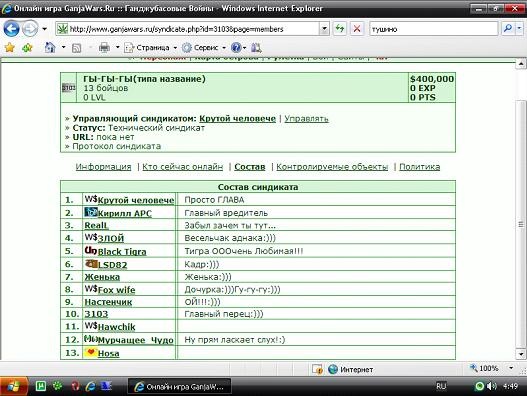Screen dimensions: 527x396
Task: Open member Мурчащее_Чудо profile
Action: [136, 340]
